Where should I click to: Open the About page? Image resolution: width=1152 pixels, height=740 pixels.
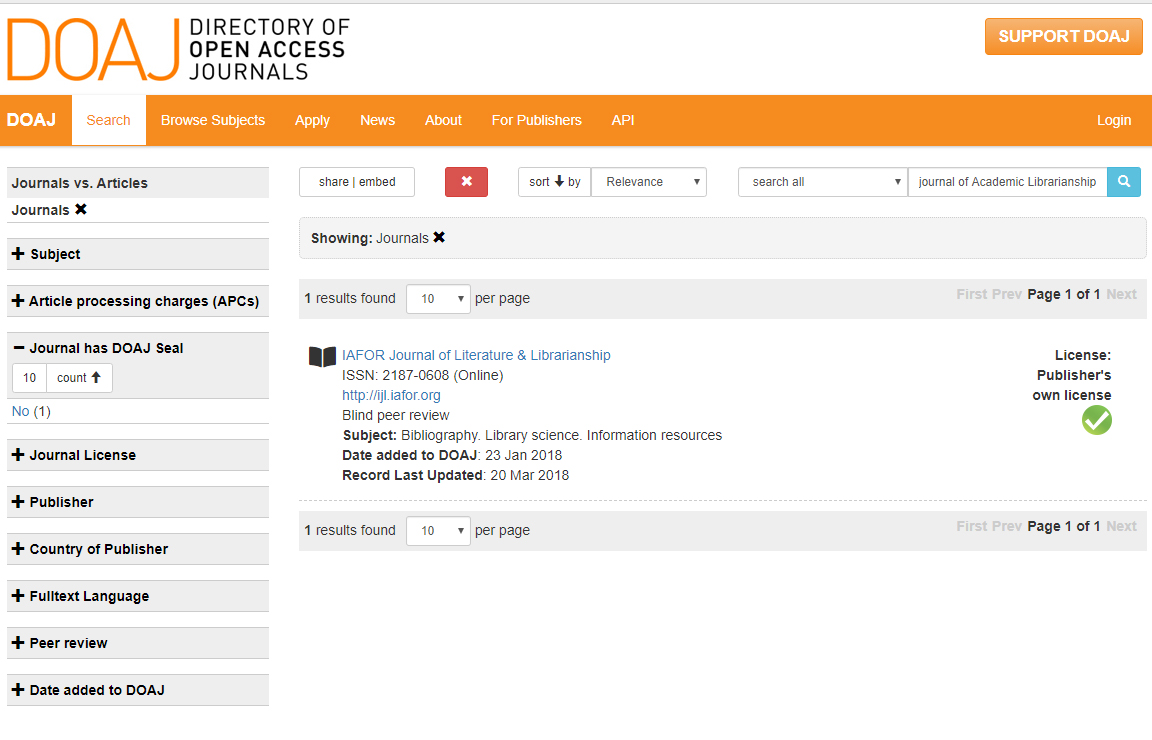point(443,121)
